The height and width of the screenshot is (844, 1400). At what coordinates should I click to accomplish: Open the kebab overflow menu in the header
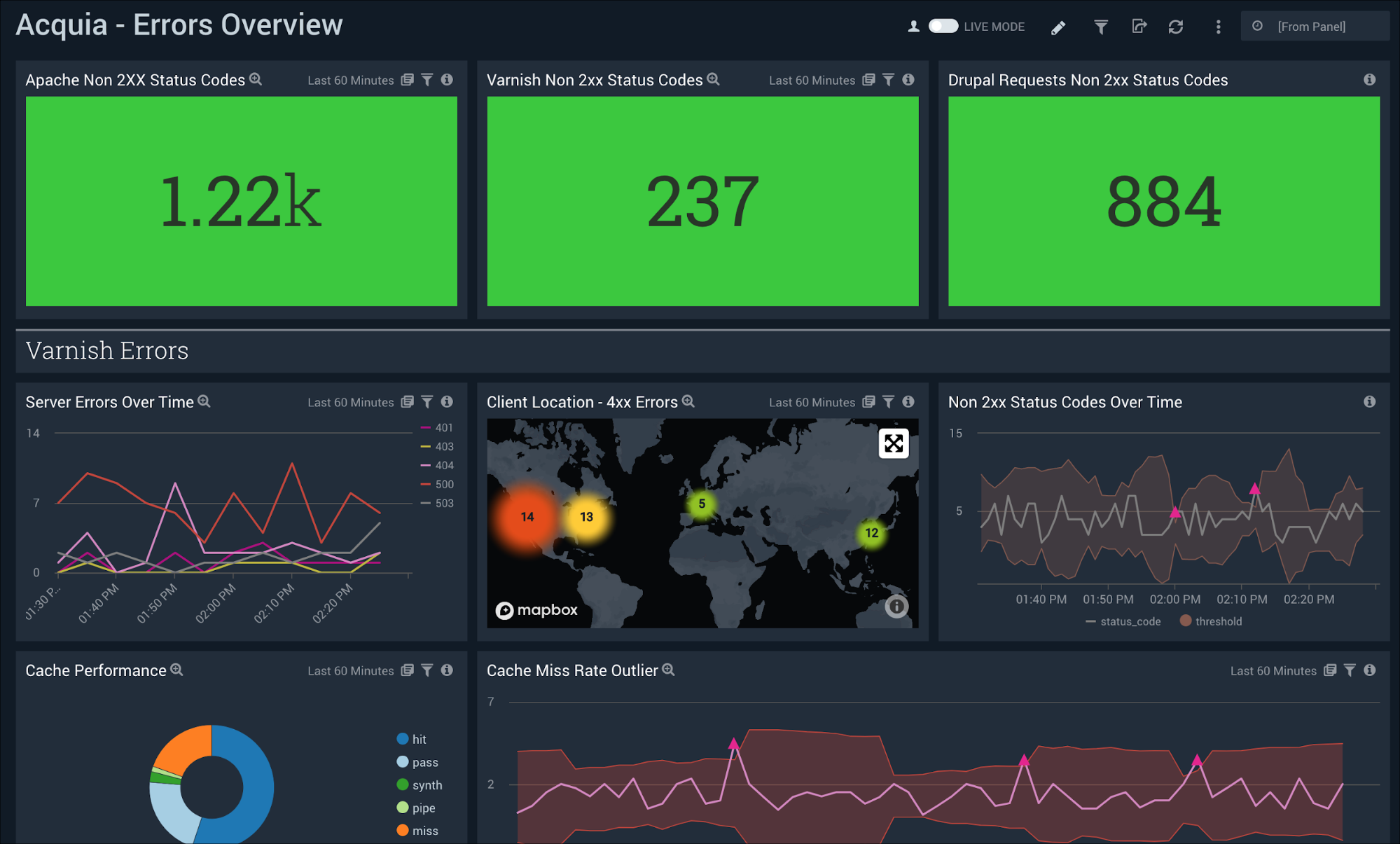(1218, 27)
